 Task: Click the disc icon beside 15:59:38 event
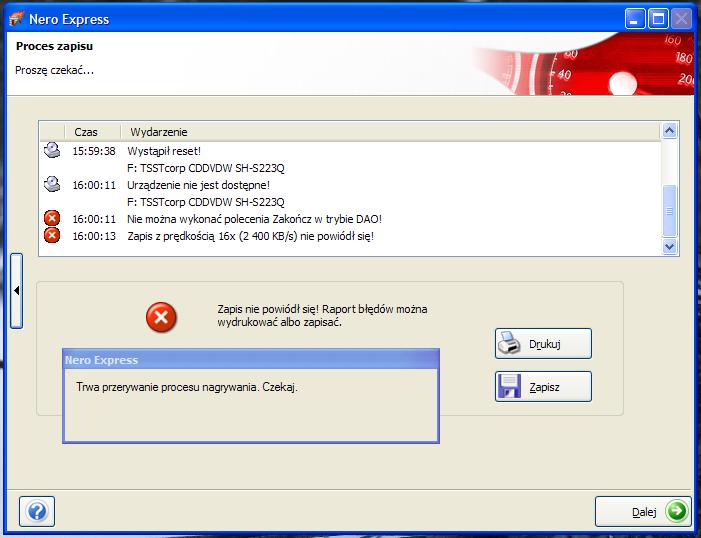pyautogui.click(x=52, y=150)
